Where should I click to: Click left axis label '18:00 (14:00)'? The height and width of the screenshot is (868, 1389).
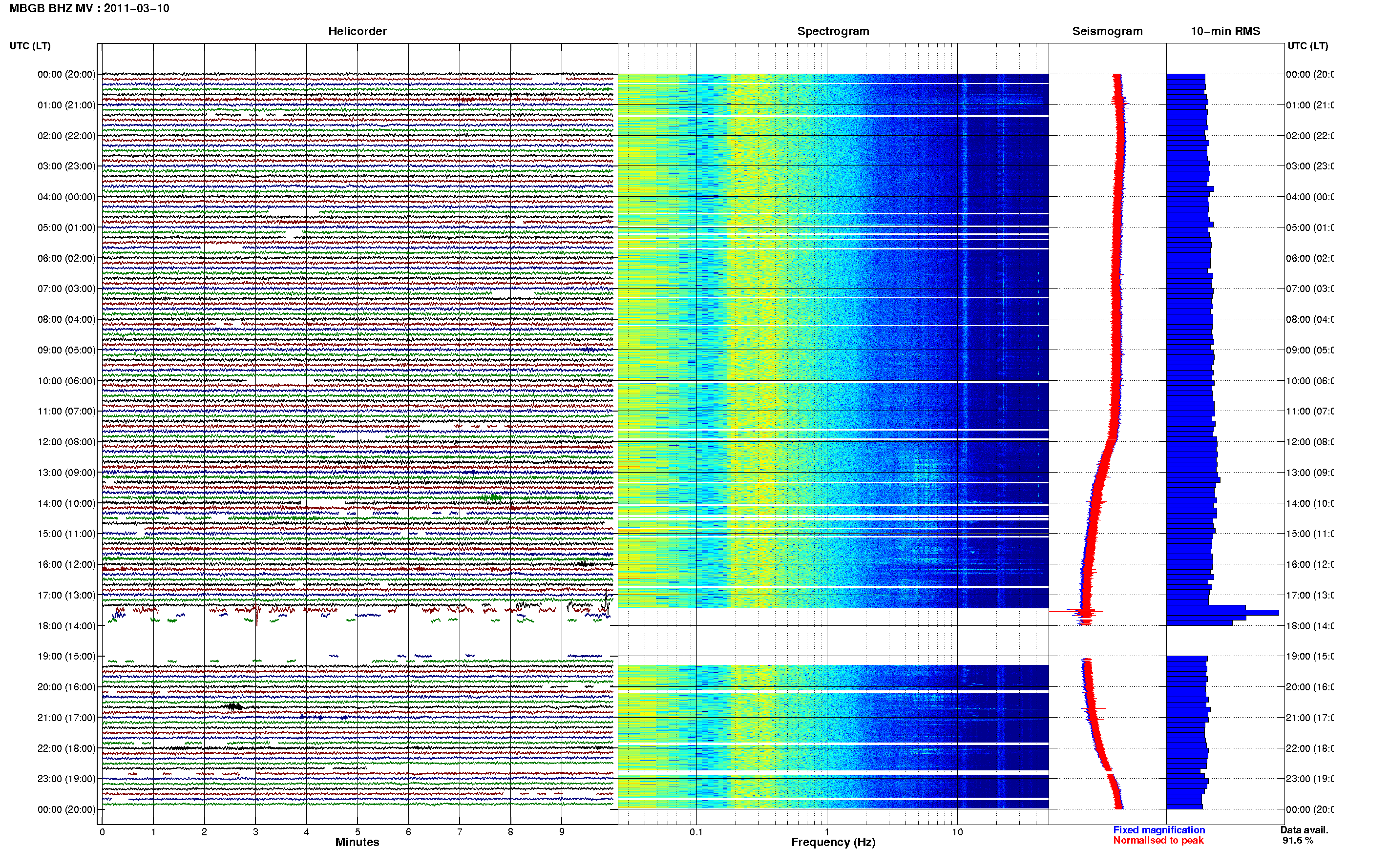(66, 626)
